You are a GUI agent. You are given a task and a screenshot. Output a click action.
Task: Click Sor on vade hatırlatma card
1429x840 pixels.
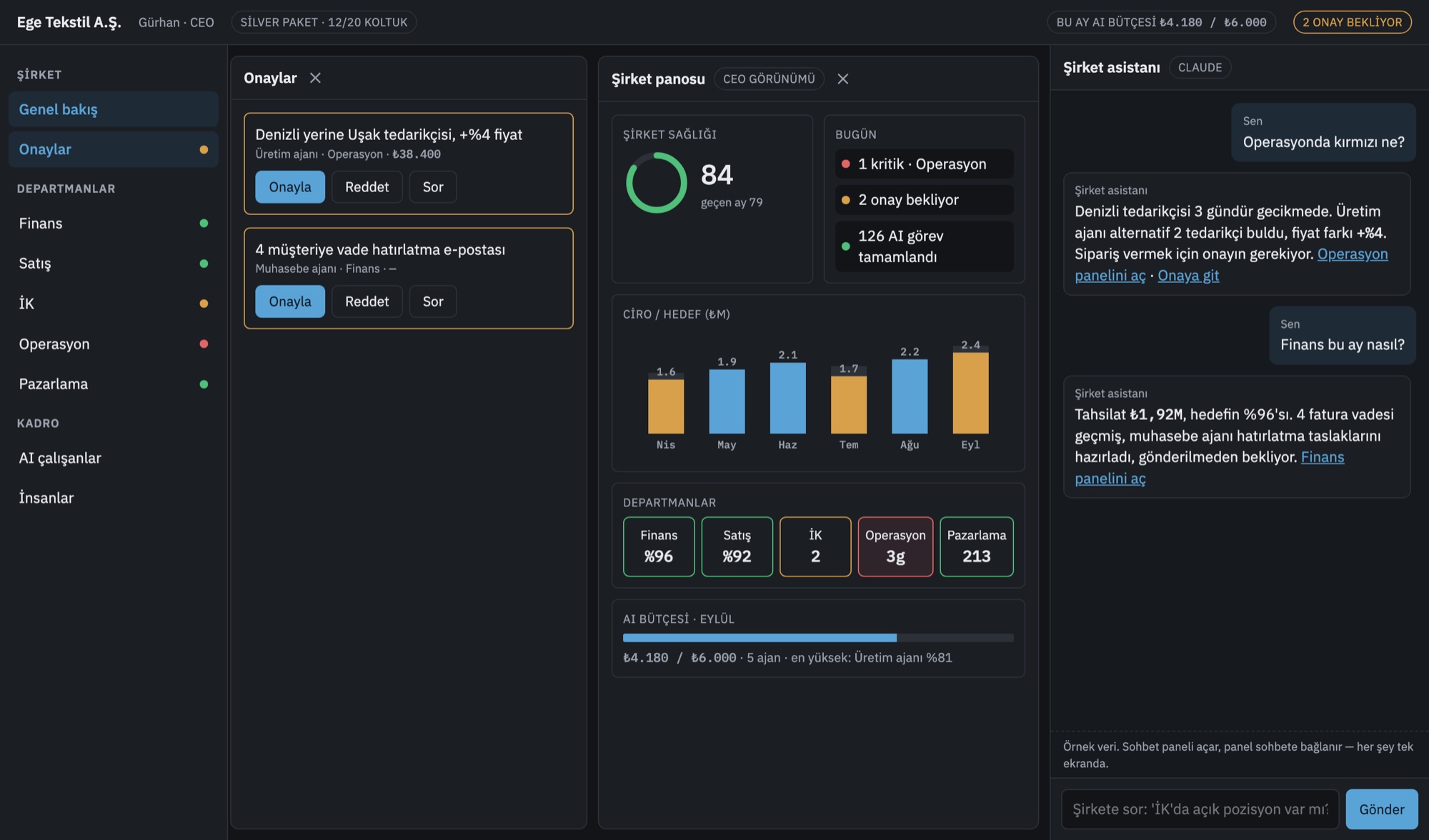click(433, 301)
